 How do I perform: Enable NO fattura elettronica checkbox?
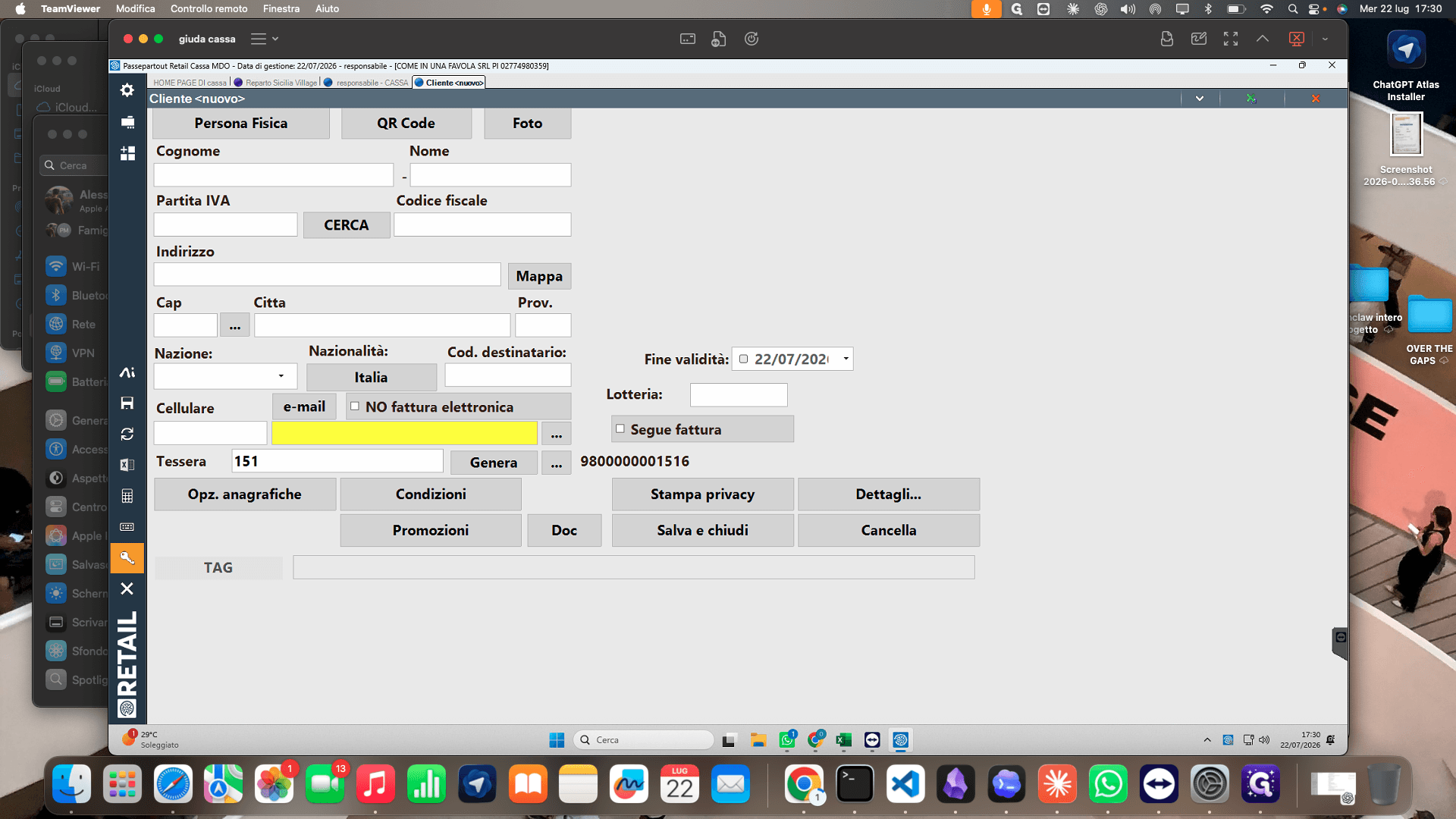355,406
